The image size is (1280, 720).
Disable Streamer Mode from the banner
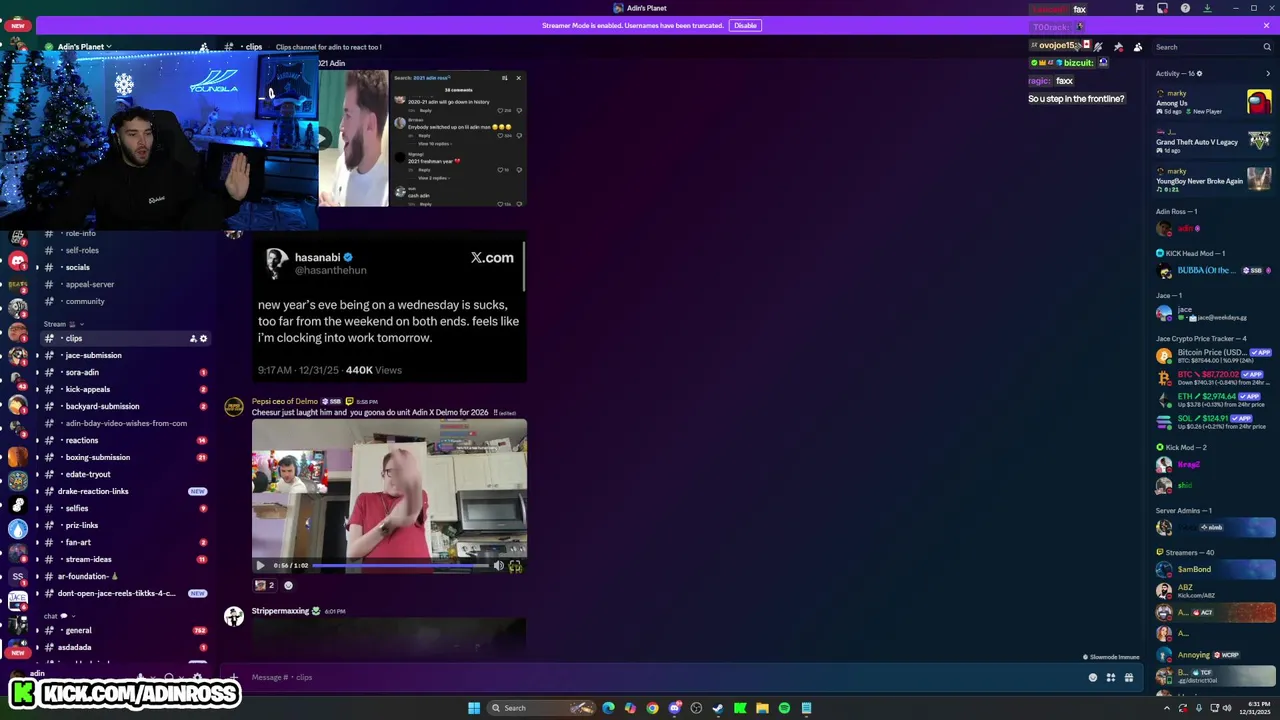[x=745, y=26]
